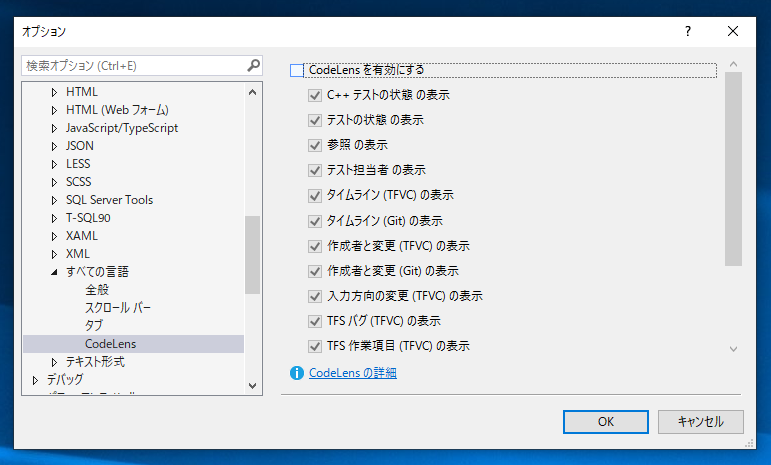
Task: Toggle 'タイムライン (TFVC) の表示' checkbox
Action: coord(315,196)
